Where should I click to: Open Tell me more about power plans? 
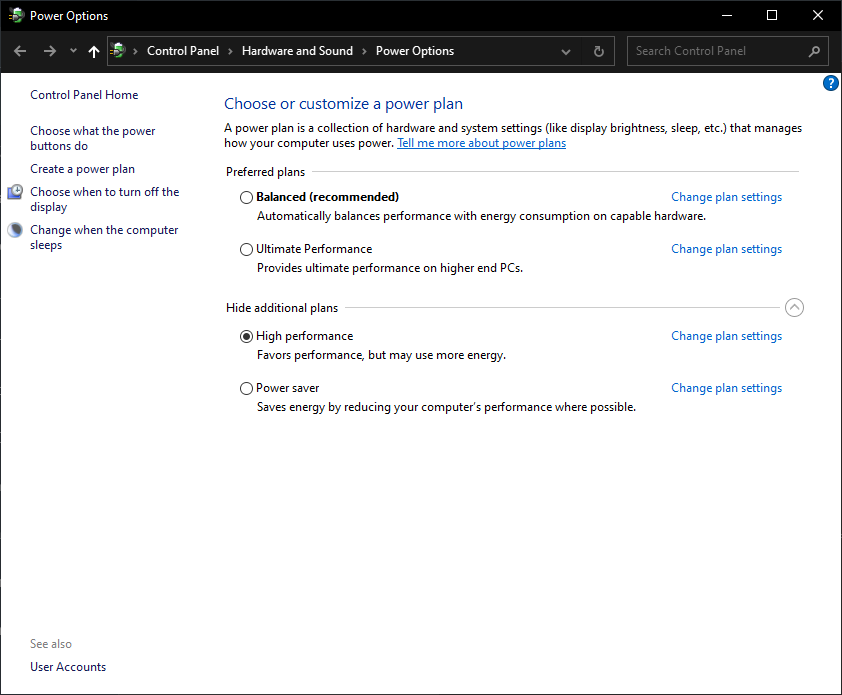pos(481,143)
